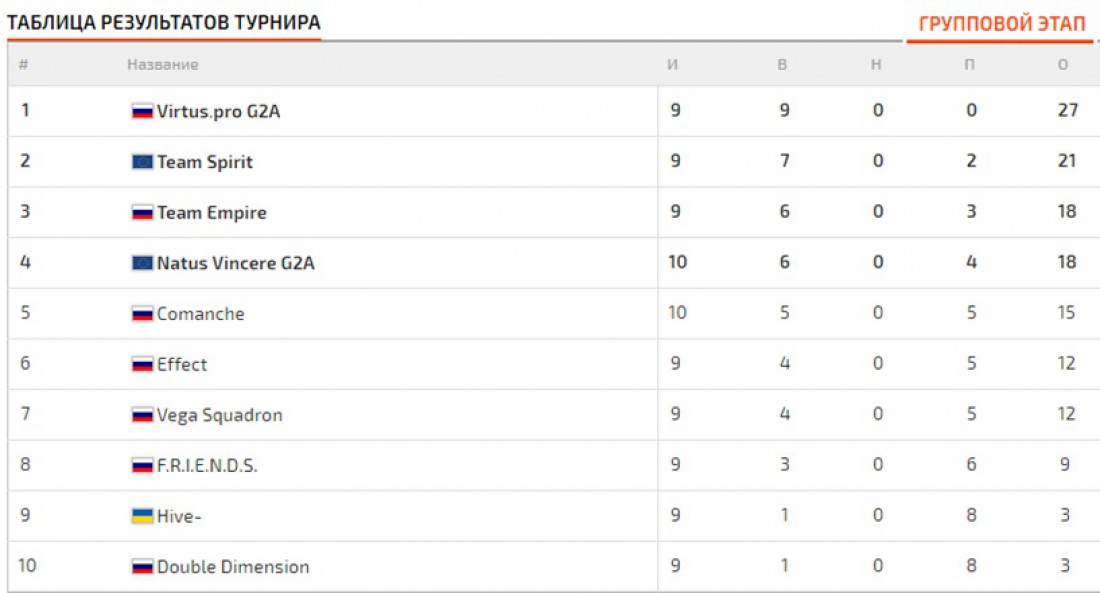Click the flag icon next to Comanche
The width and height of the screenshot is (1100, 593).
(142, 314)
